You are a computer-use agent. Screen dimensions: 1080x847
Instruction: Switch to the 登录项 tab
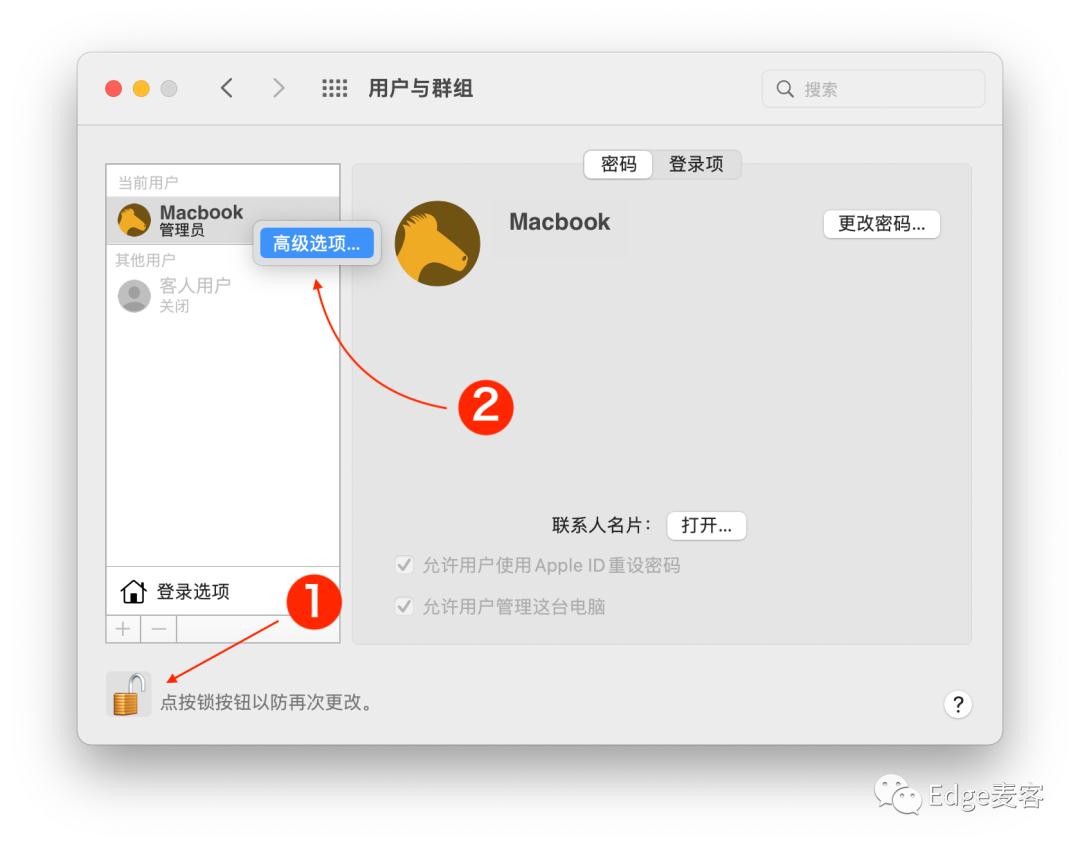698,165
